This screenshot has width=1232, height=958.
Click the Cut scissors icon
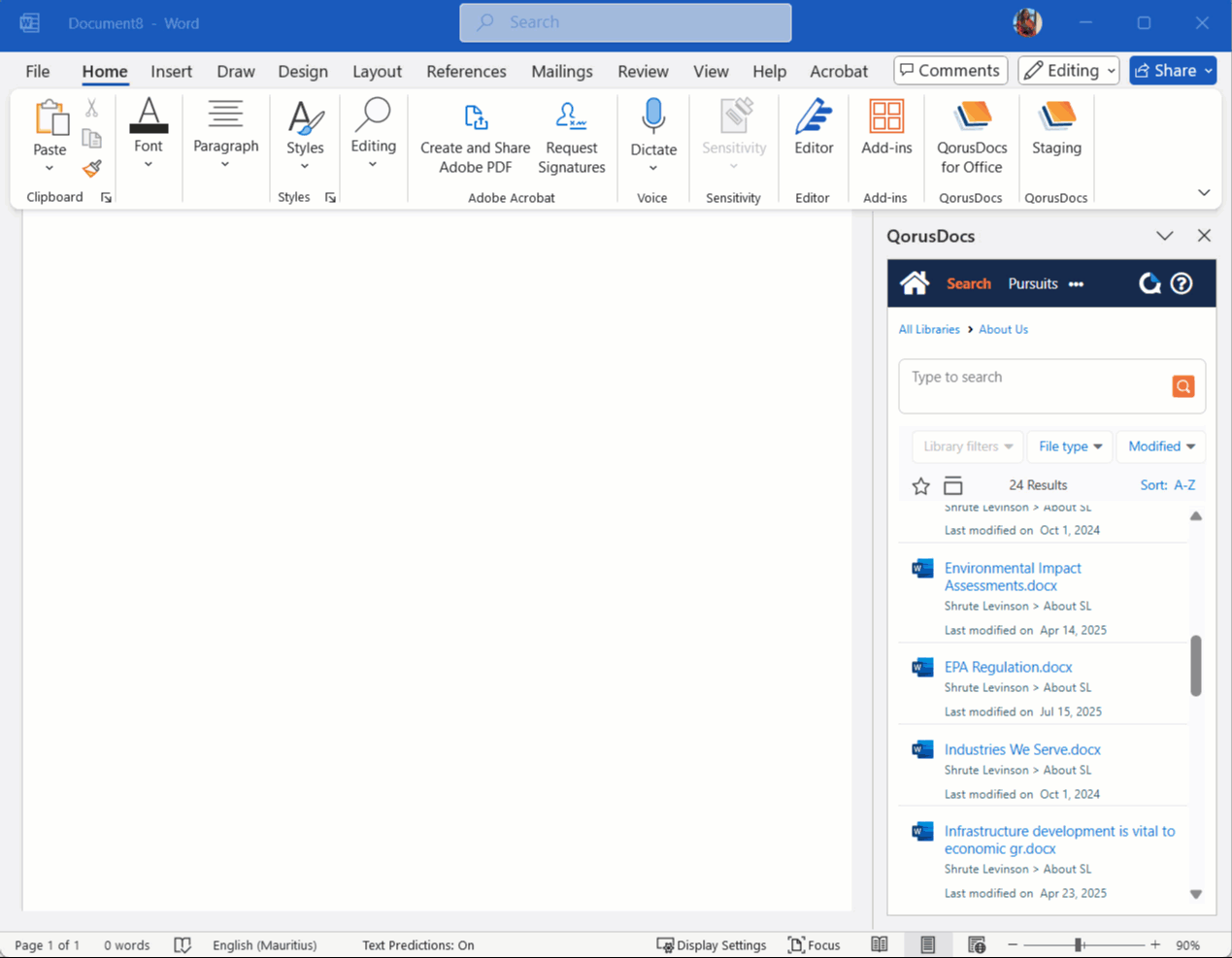click(x=92, y=108)
